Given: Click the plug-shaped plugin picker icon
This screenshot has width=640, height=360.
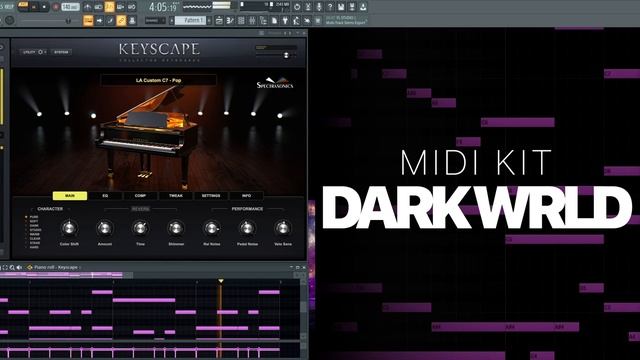Looking at the screenshot, I should tap(285, 20).
